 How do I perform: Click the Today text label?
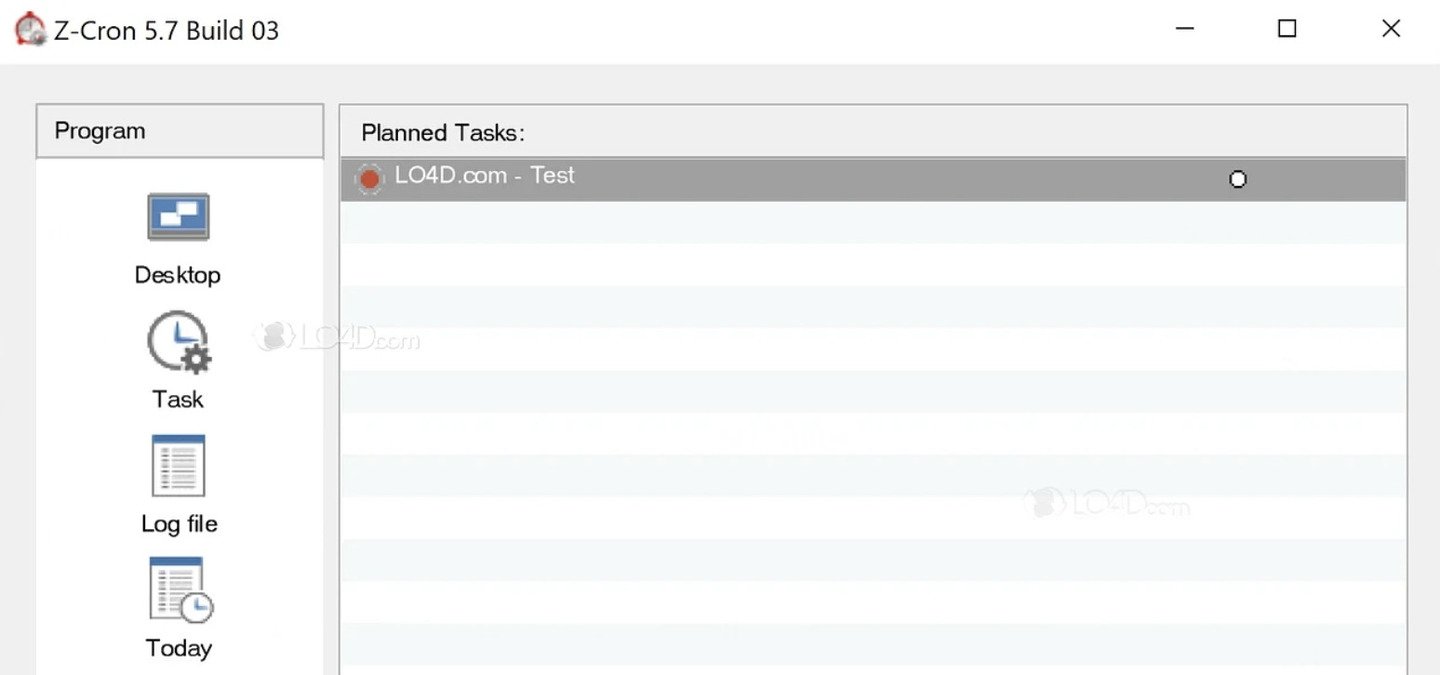coord(179,648)
